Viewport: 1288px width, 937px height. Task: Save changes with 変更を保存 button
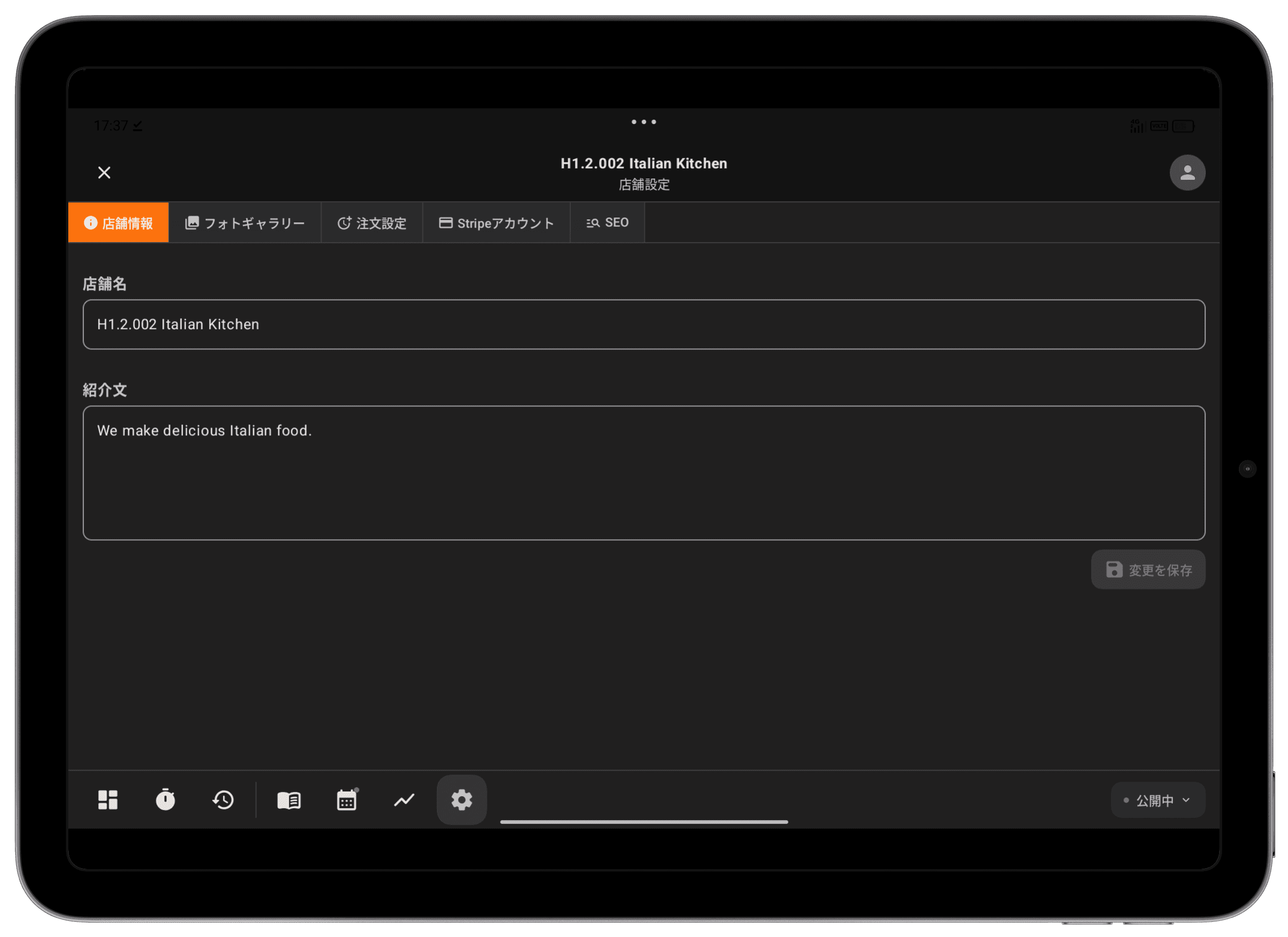point(1147,570)
